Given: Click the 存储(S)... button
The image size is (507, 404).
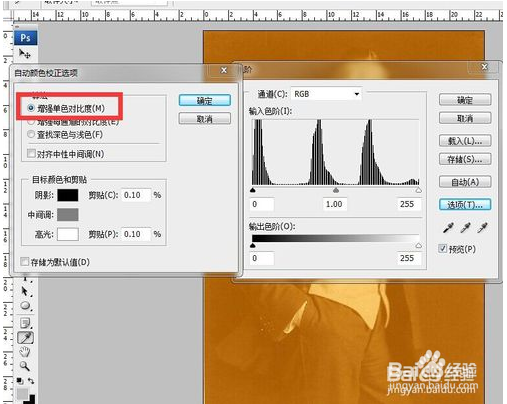Looking at the screenshot, I should [465, 159].
